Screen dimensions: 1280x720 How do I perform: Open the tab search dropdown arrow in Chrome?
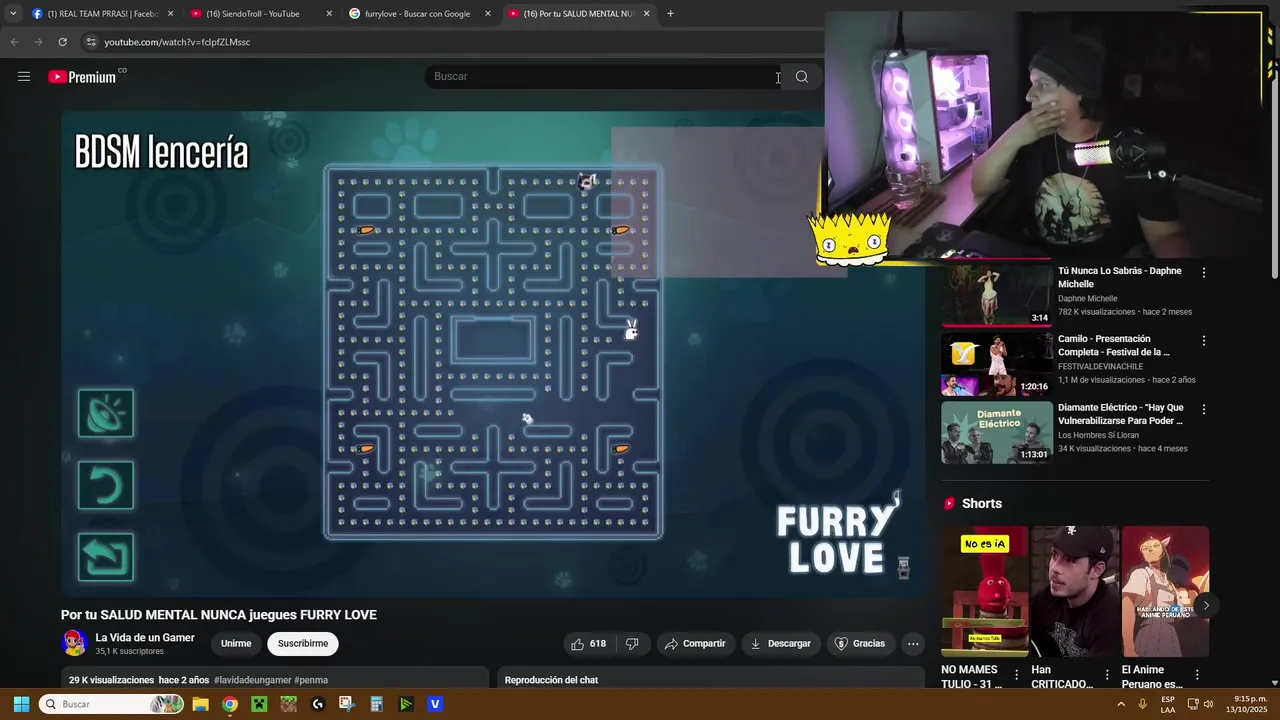[12, 14]
